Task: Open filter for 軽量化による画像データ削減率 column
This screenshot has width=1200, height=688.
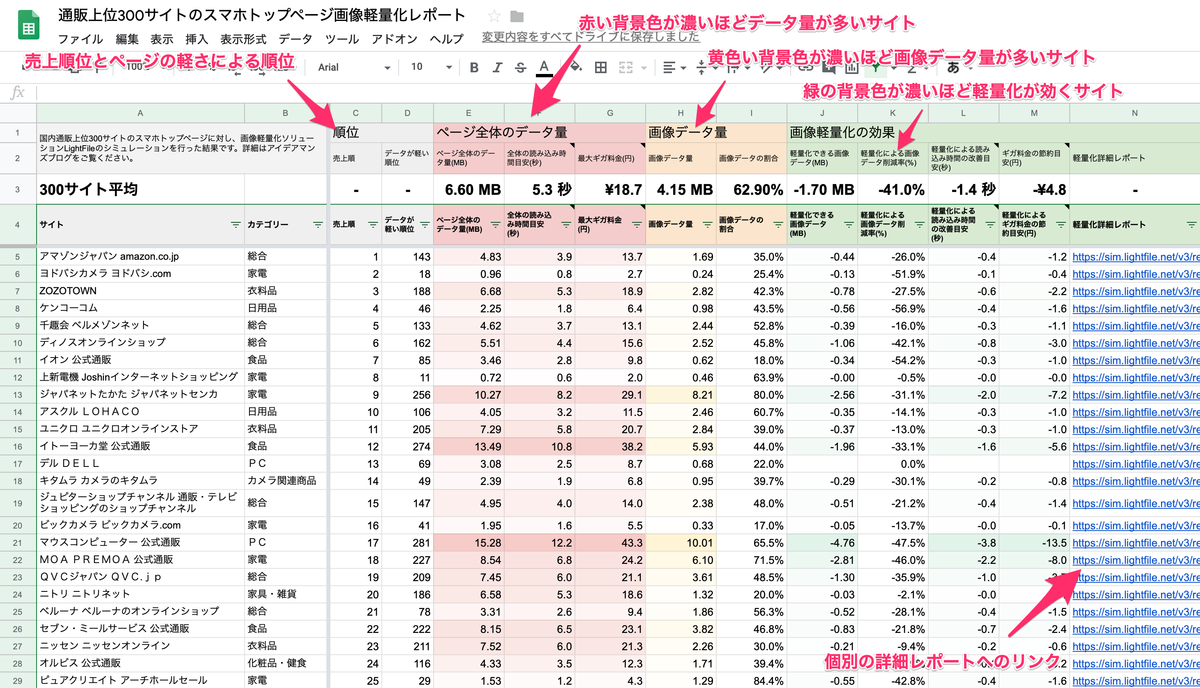Action: (x=918, y=225)
